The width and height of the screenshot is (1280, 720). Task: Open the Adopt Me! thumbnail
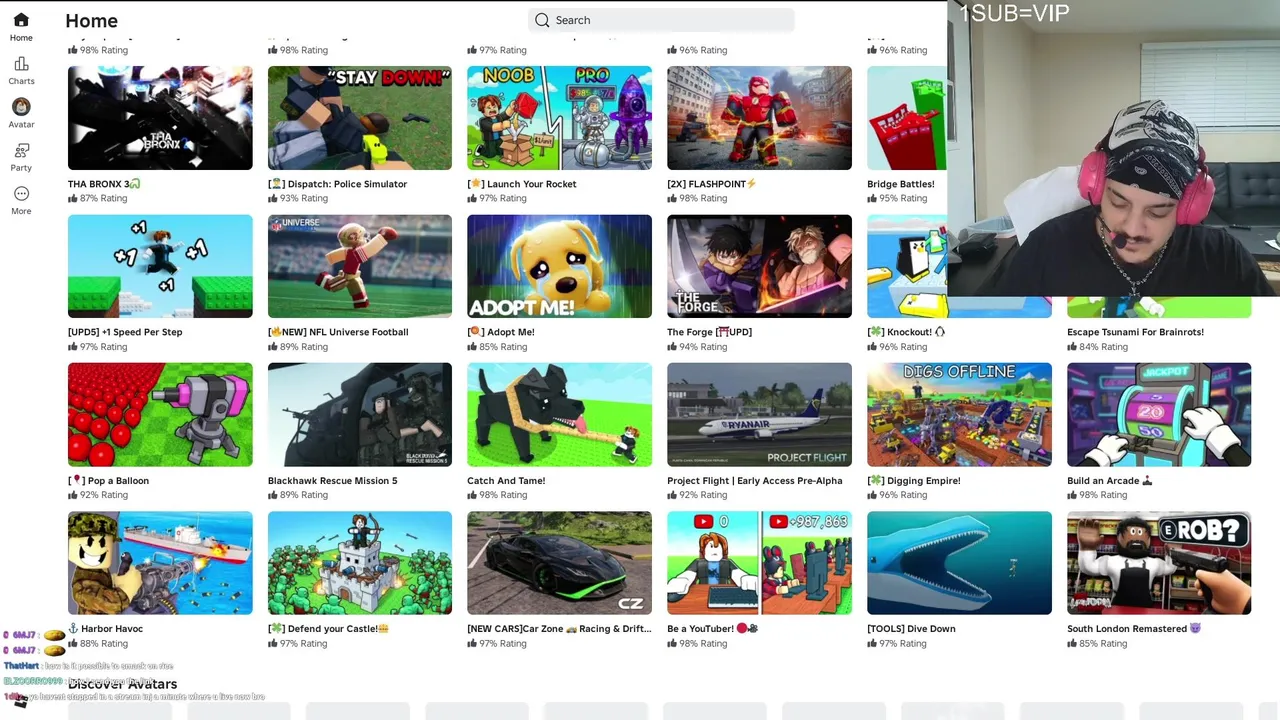pyautogui.click(x=559, y=266)
